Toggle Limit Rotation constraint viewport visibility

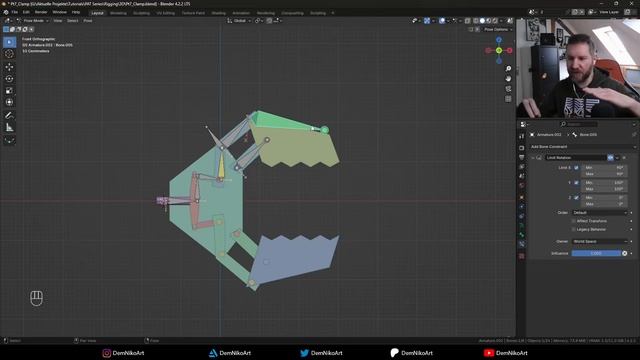610,158
